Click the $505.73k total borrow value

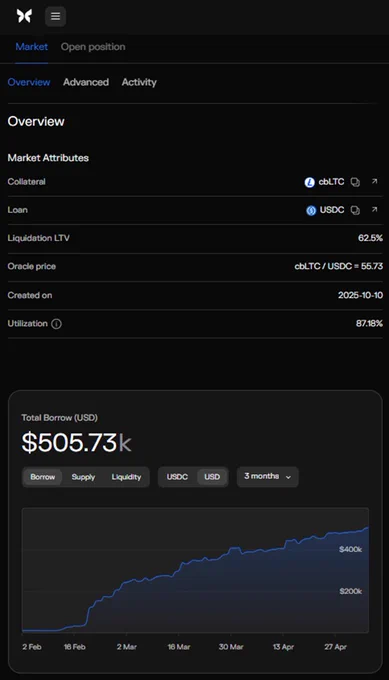point(76,442)
